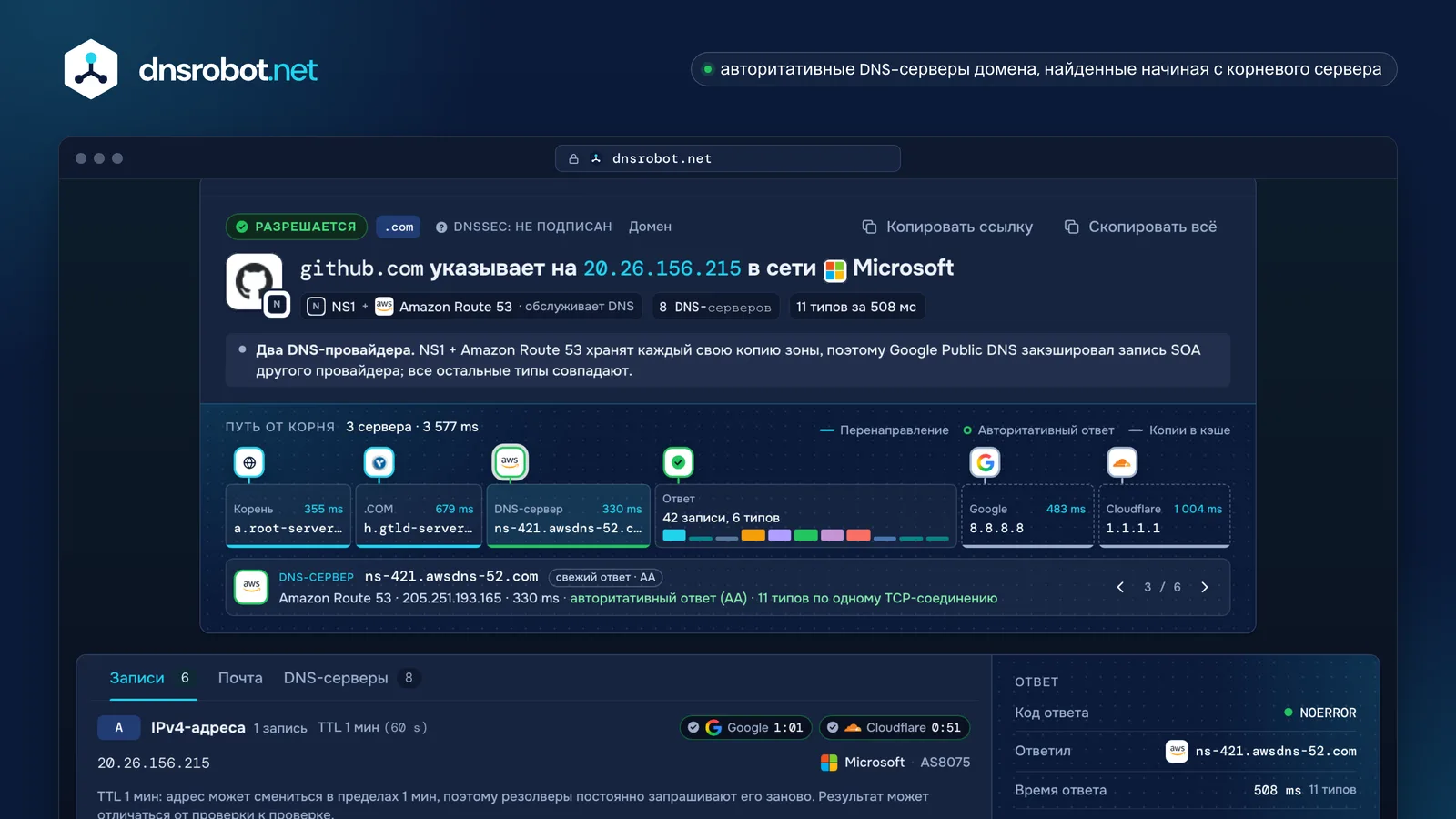Click the dnsrobot.net hexagon logo icon
Screen dimensions: 1456x819
pyautogui.click(x=91, y=69)
